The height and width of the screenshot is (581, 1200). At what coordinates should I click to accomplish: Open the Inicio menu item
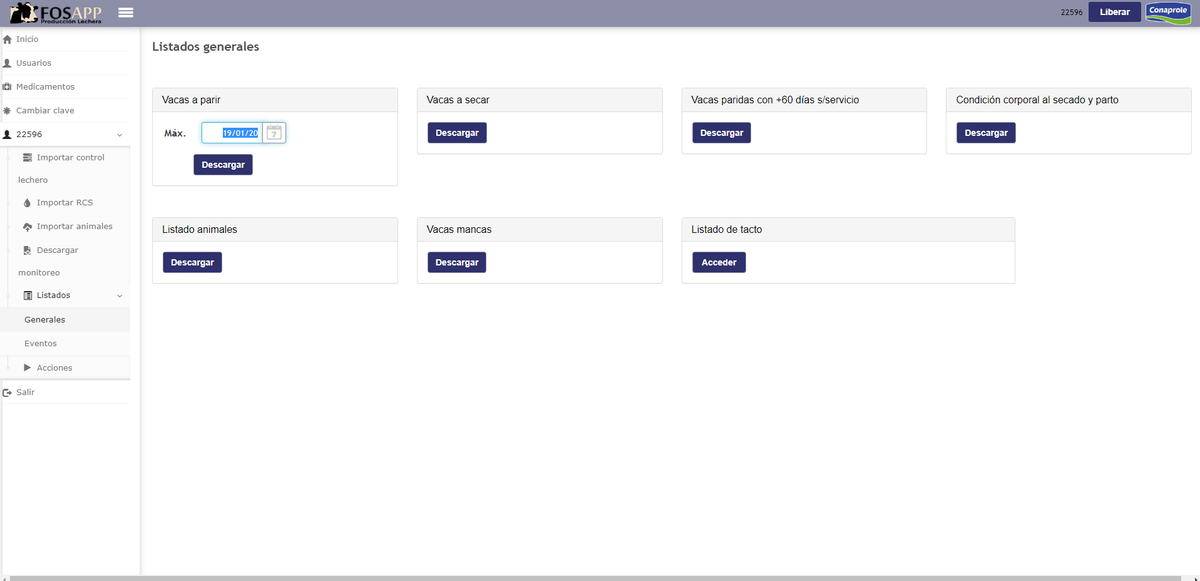point(65,39)
